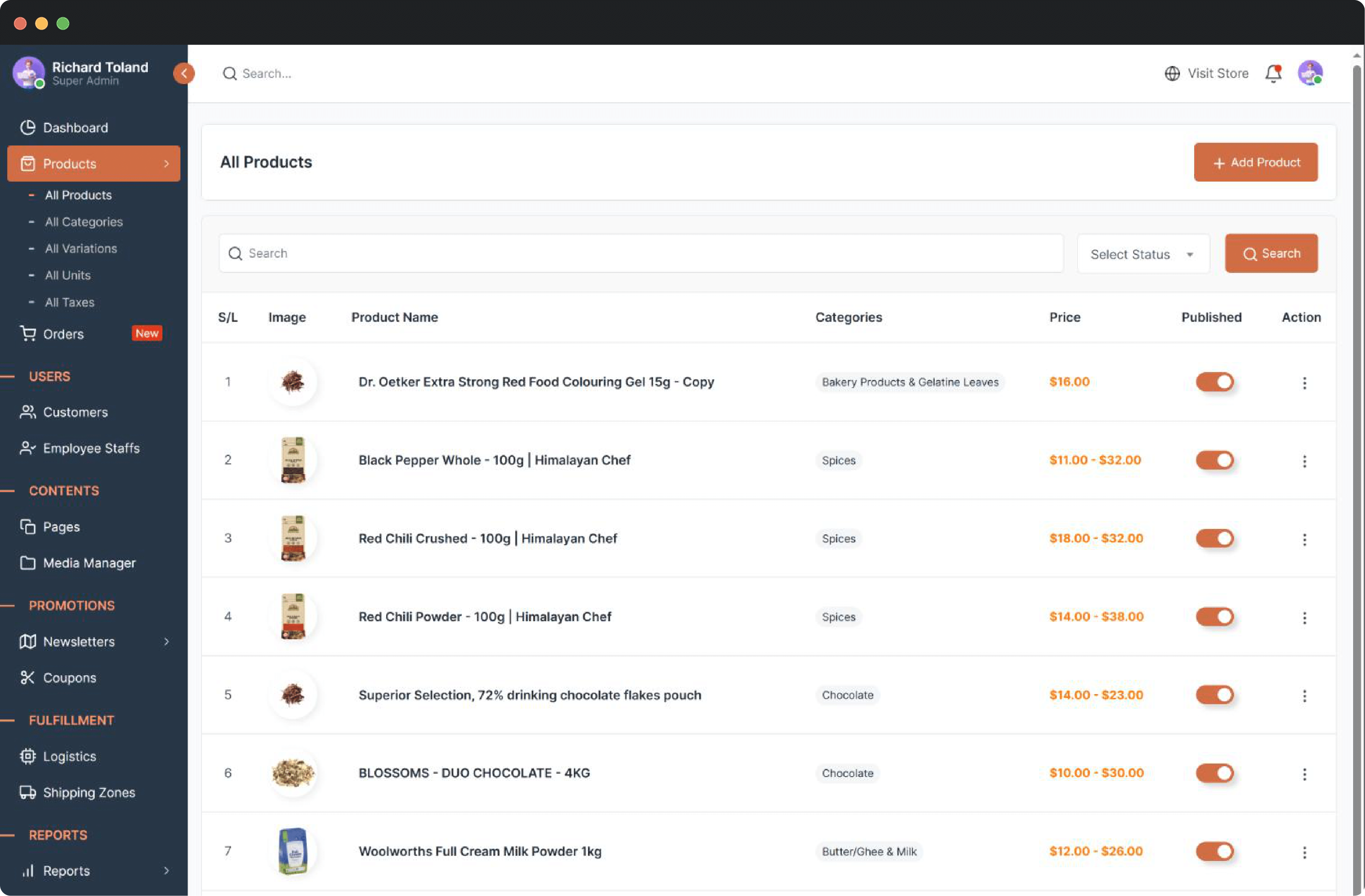Click the Logistics icon in sidebar
This screenshot has width=1365, height=896.
pyautogui.click(x=27, y=756)
